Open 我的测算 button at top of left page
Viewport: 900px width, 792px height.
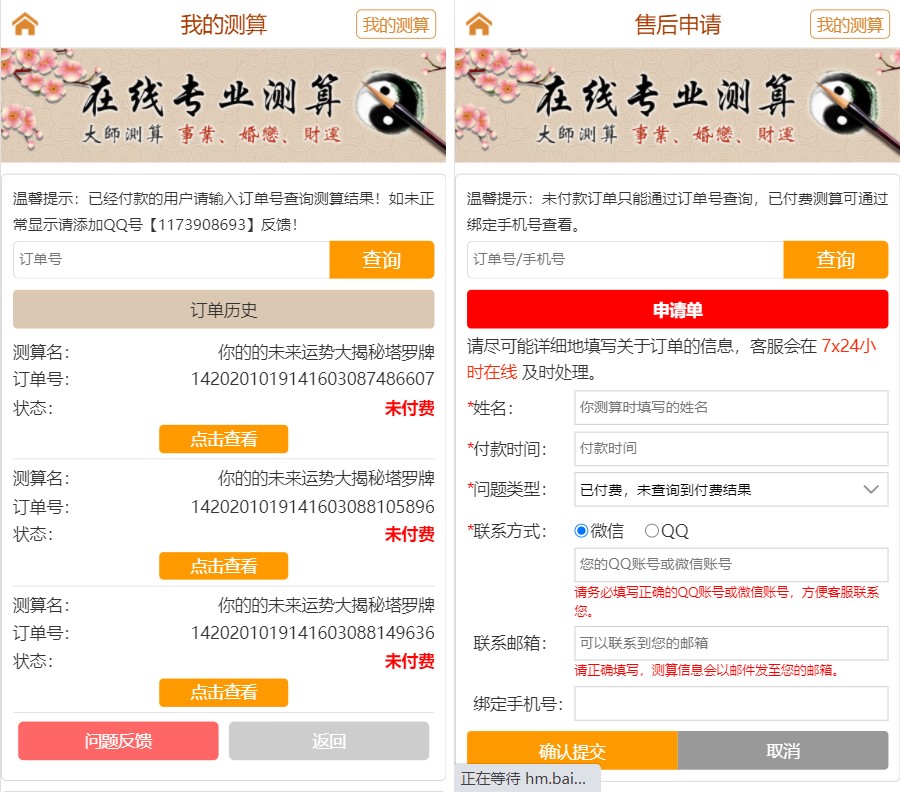[396, 25]
